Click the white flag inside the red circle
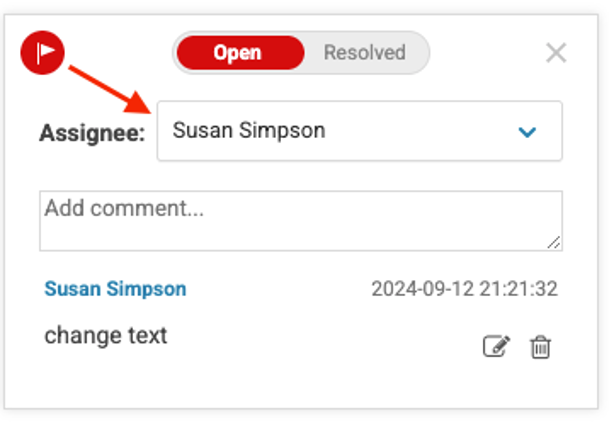Image resolution: width=610 pixels, height=430 pixels. point(43,50)
